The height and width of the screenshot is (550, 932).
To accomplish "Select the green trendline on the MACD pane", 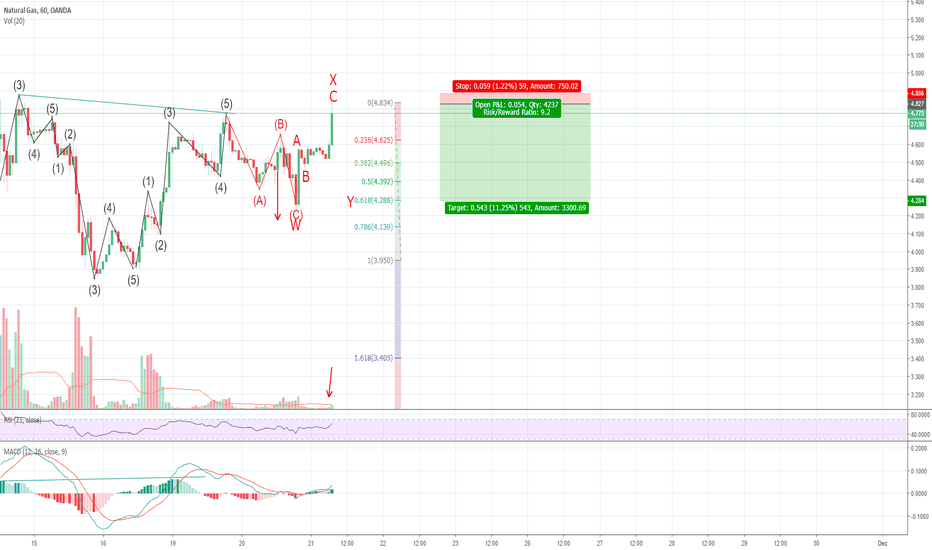I will (102, 478).
